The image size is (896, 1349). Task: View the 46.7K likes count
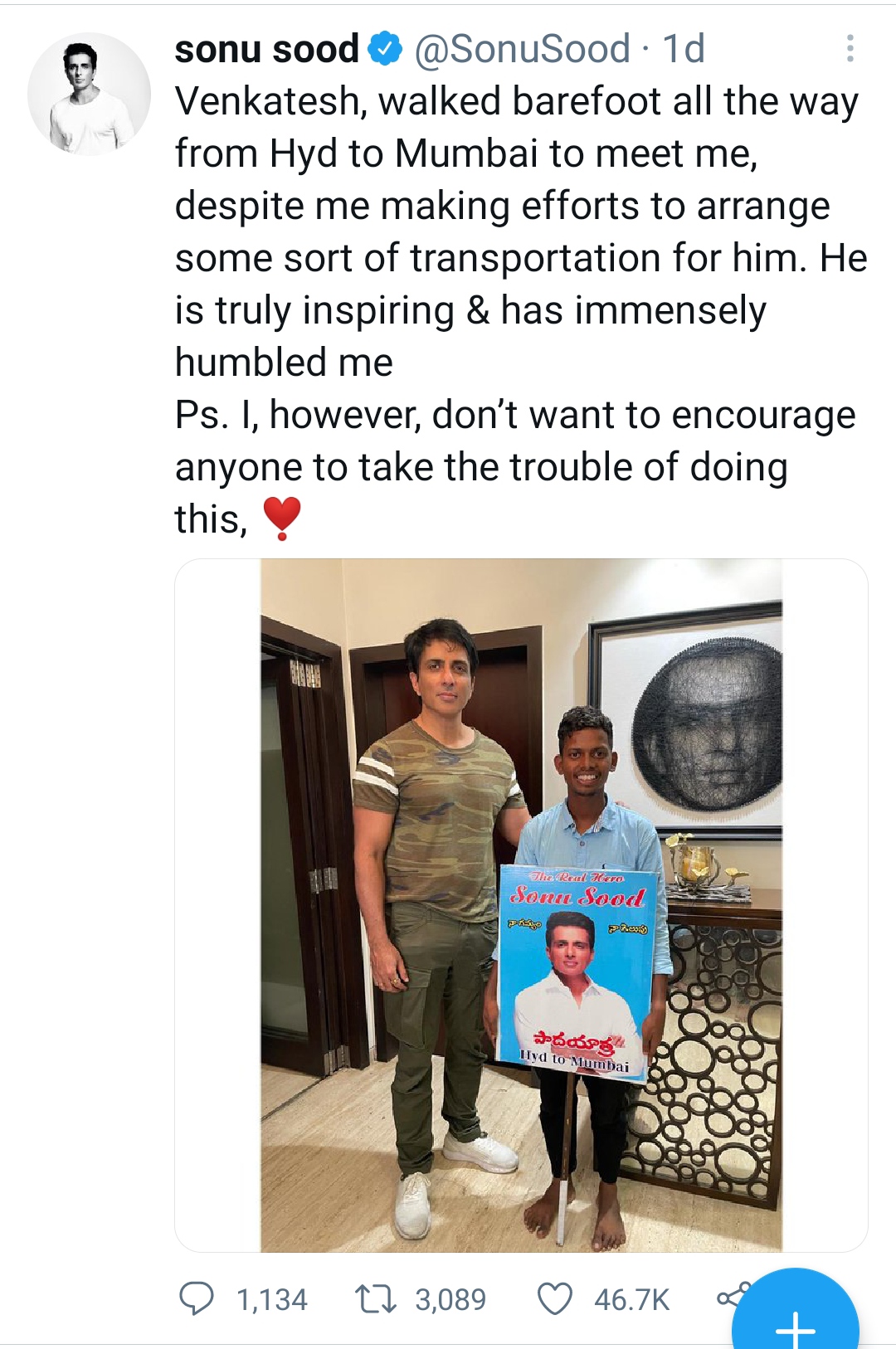point(631,1299)
